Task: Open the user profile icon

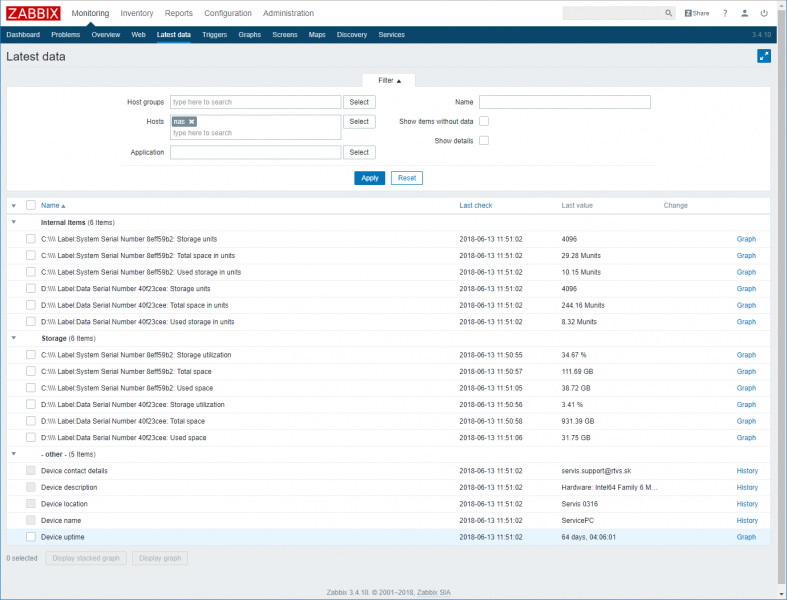Action: click(744, 13)
